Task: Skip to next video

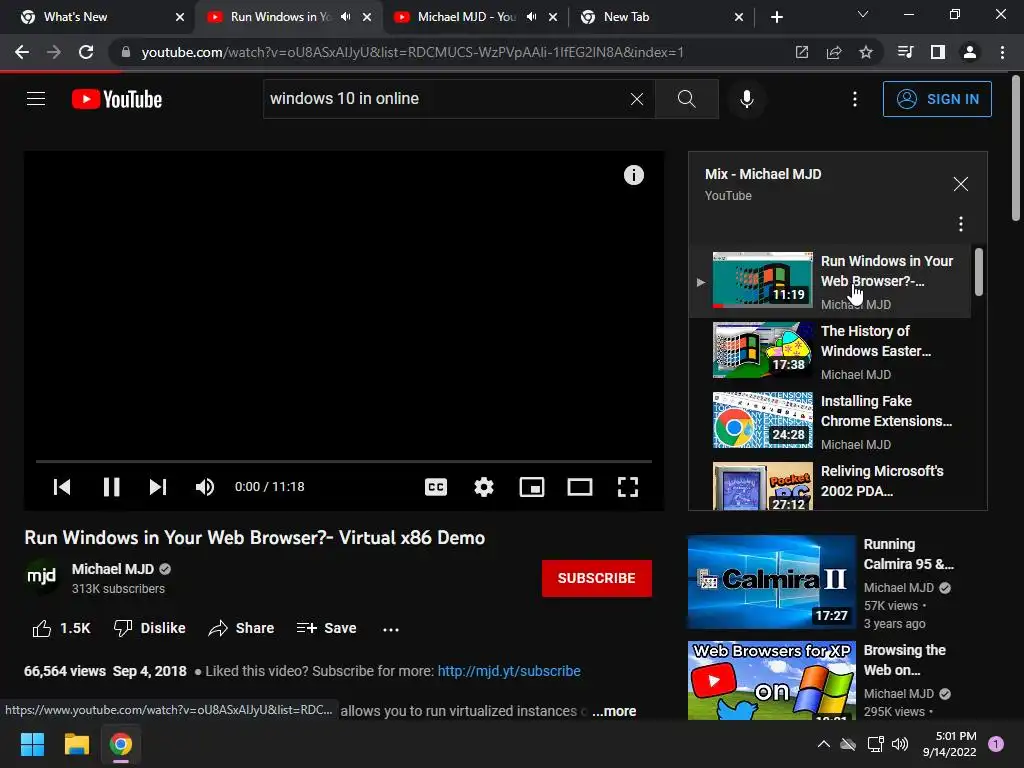Action: pos(158,487)
